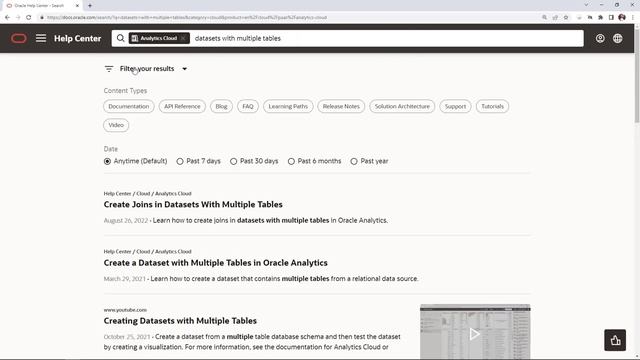Viewport: 640px width, 360px height.
Task: Open the user account icon
Action: pyautogui.click(x=600, y=38)
